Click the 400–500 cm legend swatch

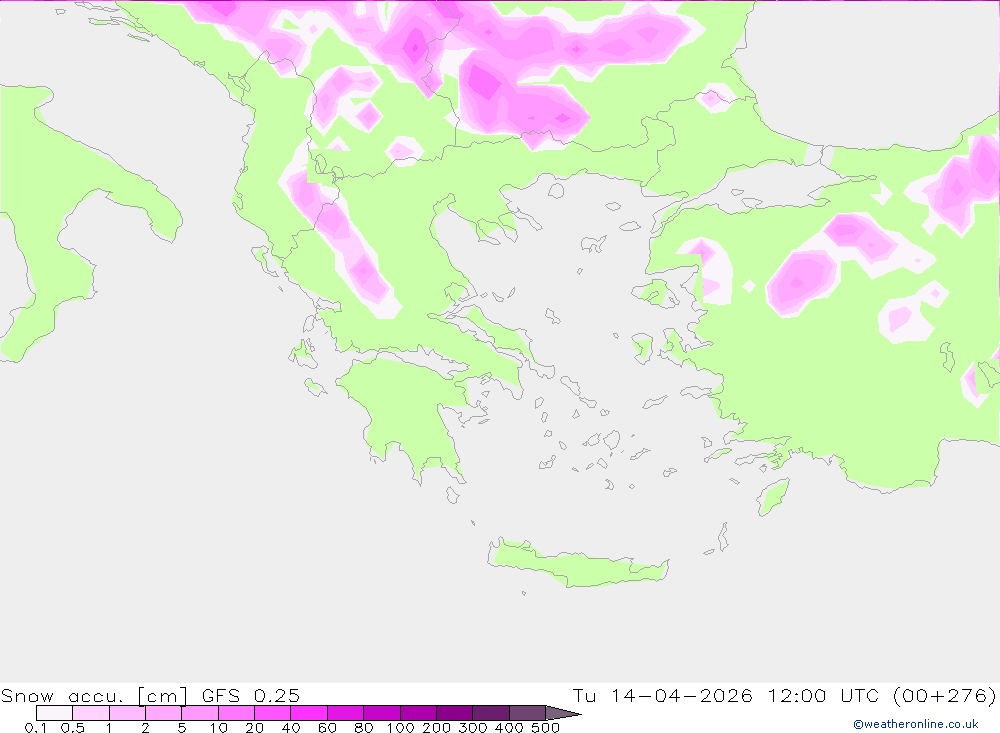[x=527, y=713]
